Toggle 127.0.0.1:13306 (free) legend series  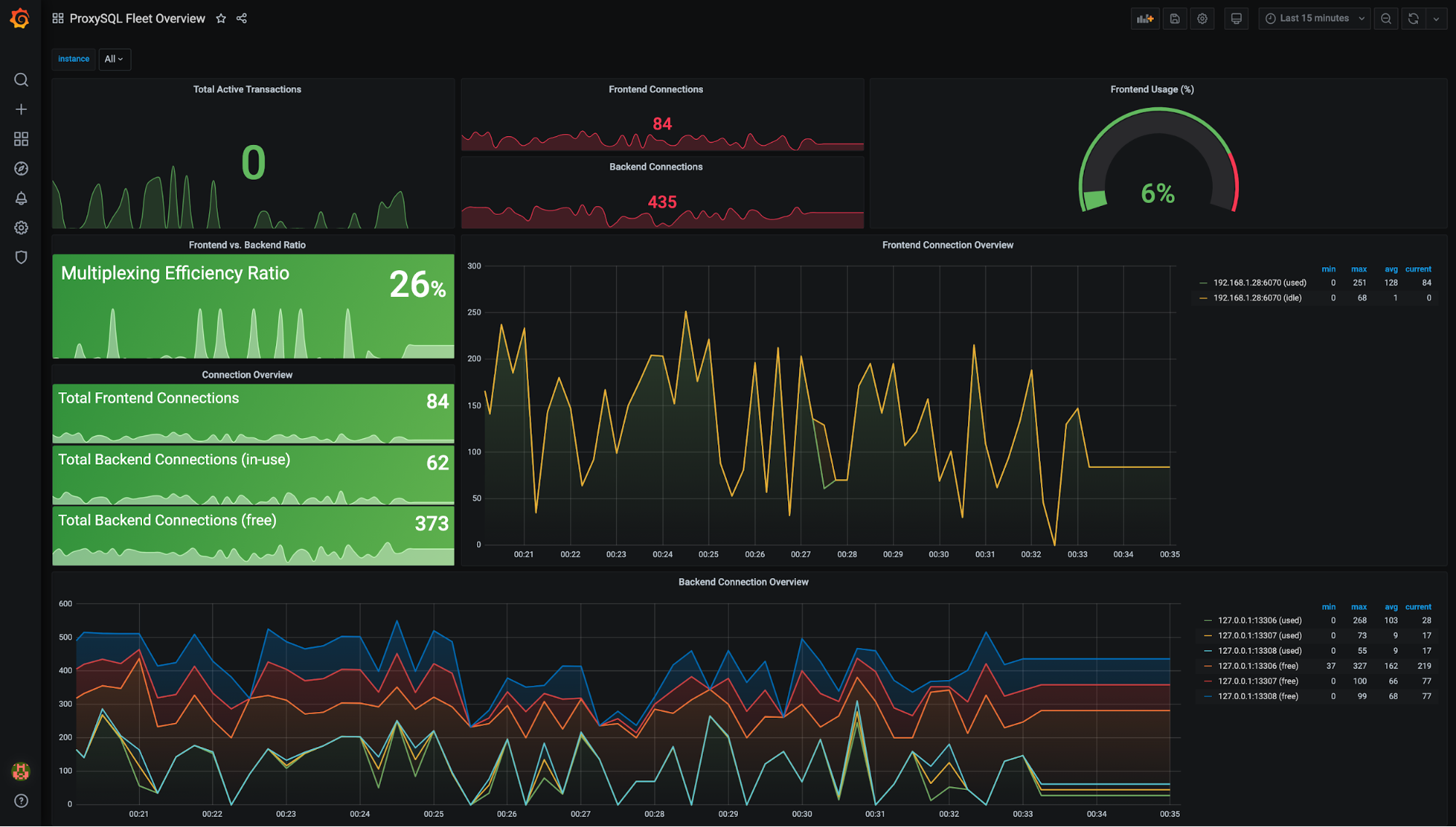[x=1258, y=667]
